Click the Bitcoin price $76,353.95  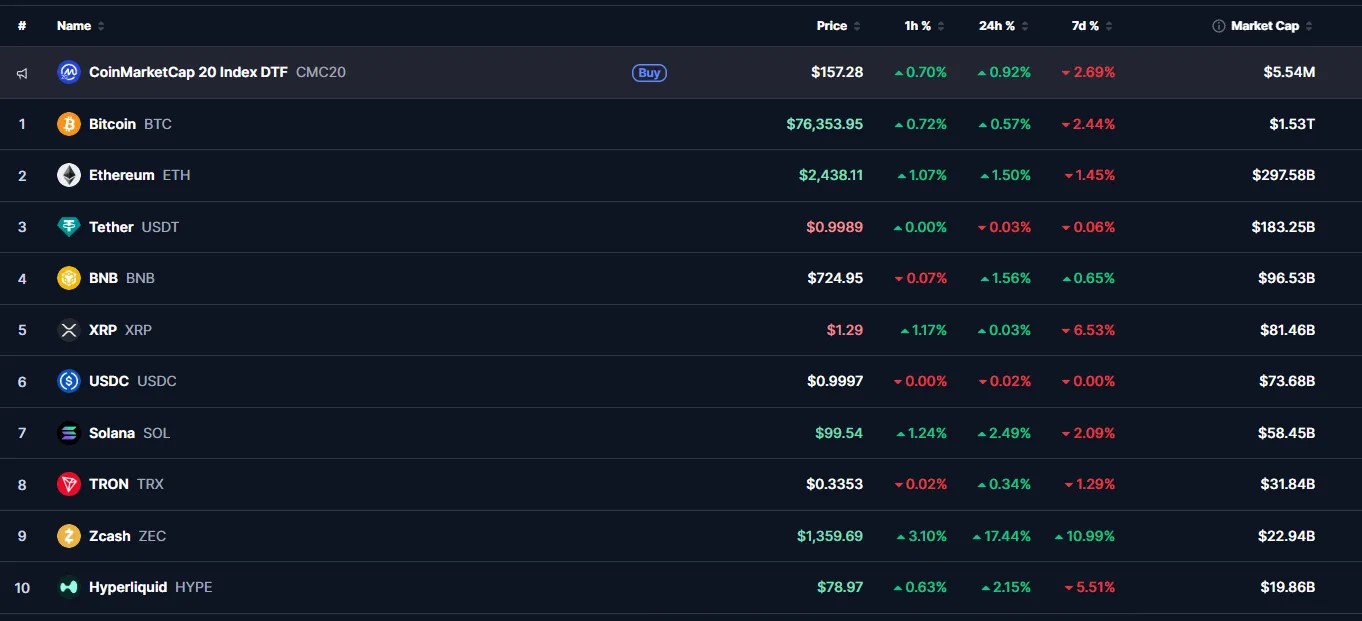pyautogui.click(x=825, y=124)
